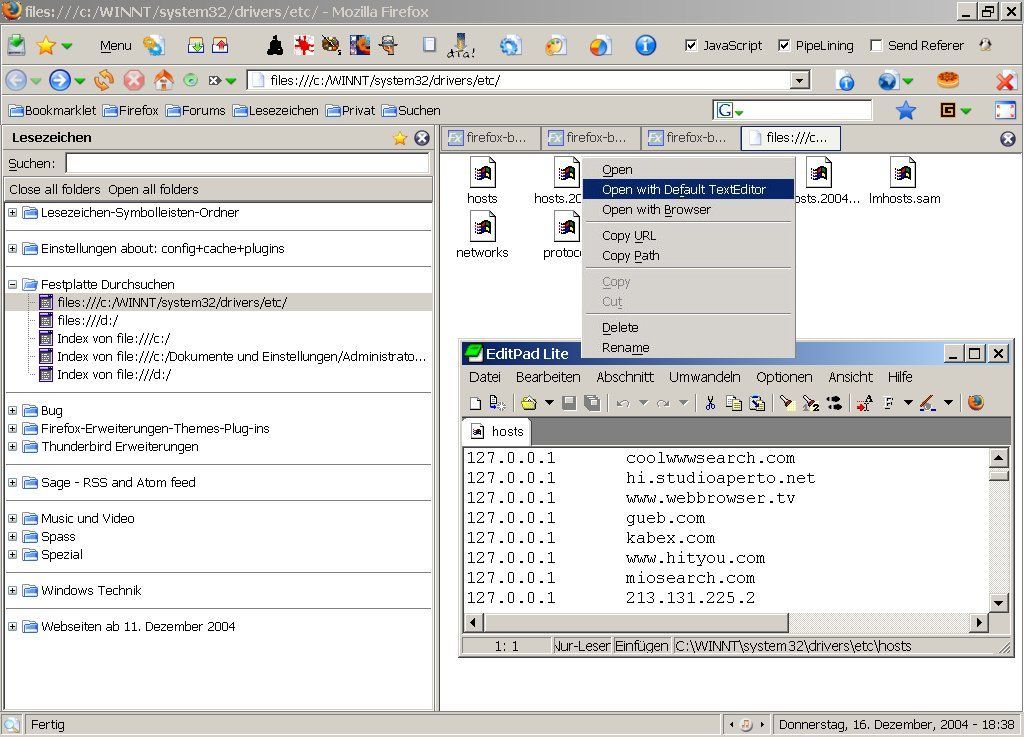Expand the Windows Technik folder
1024x737 pixels.
(12, 590)
